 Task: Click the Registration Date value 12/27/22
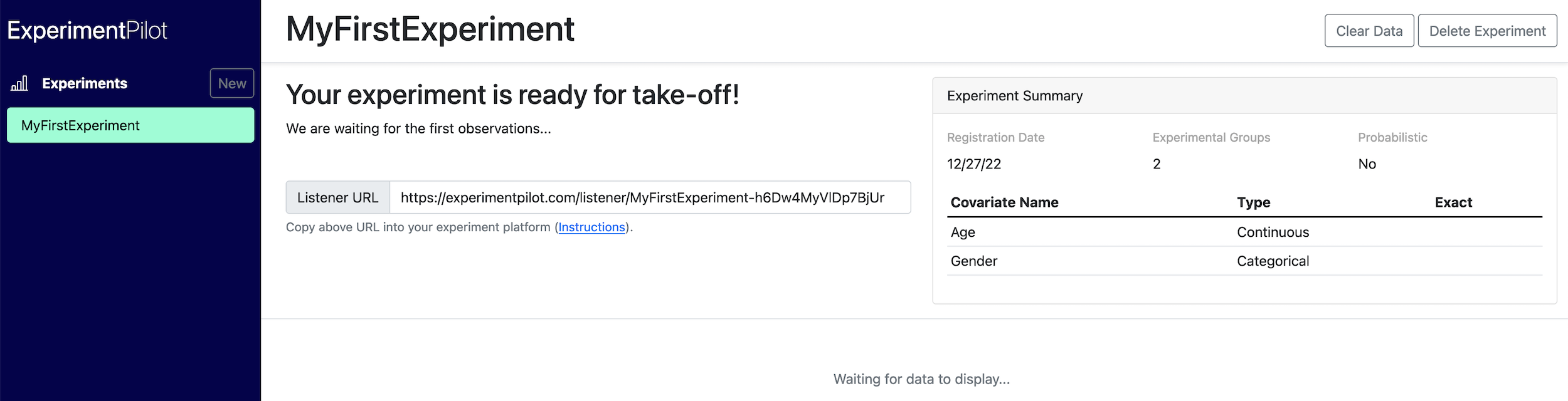pos(974,164)
